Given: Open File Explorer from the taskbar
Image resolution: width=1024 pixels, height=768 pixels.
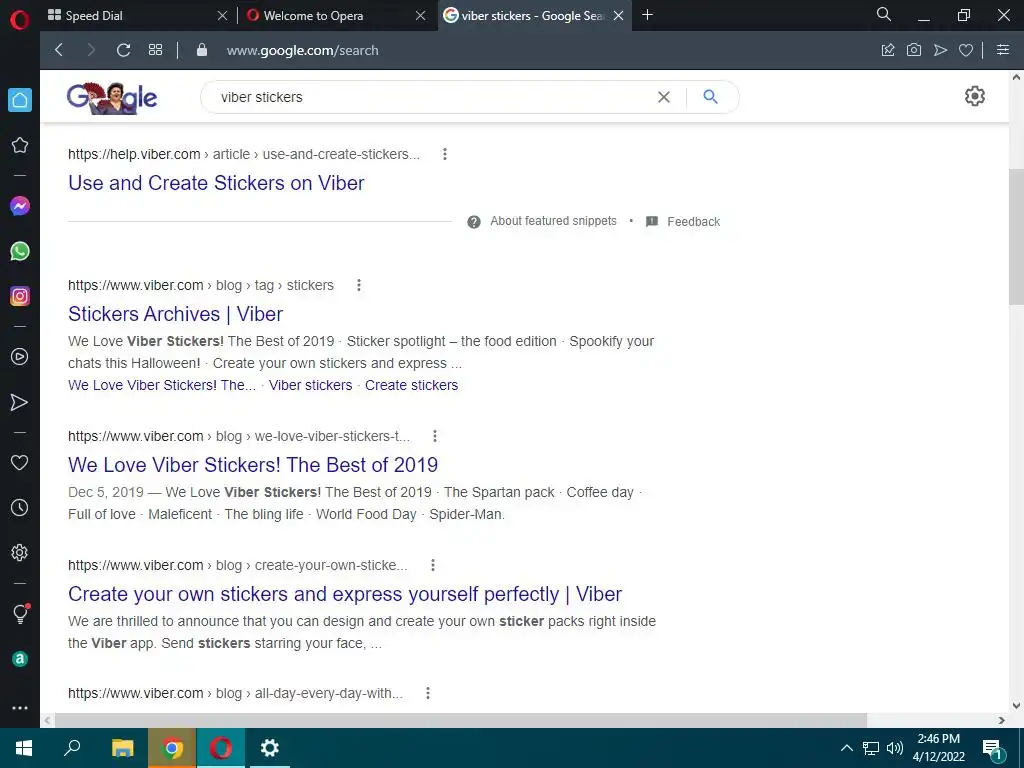Looking at the screenshot, I should click(123, 748).
